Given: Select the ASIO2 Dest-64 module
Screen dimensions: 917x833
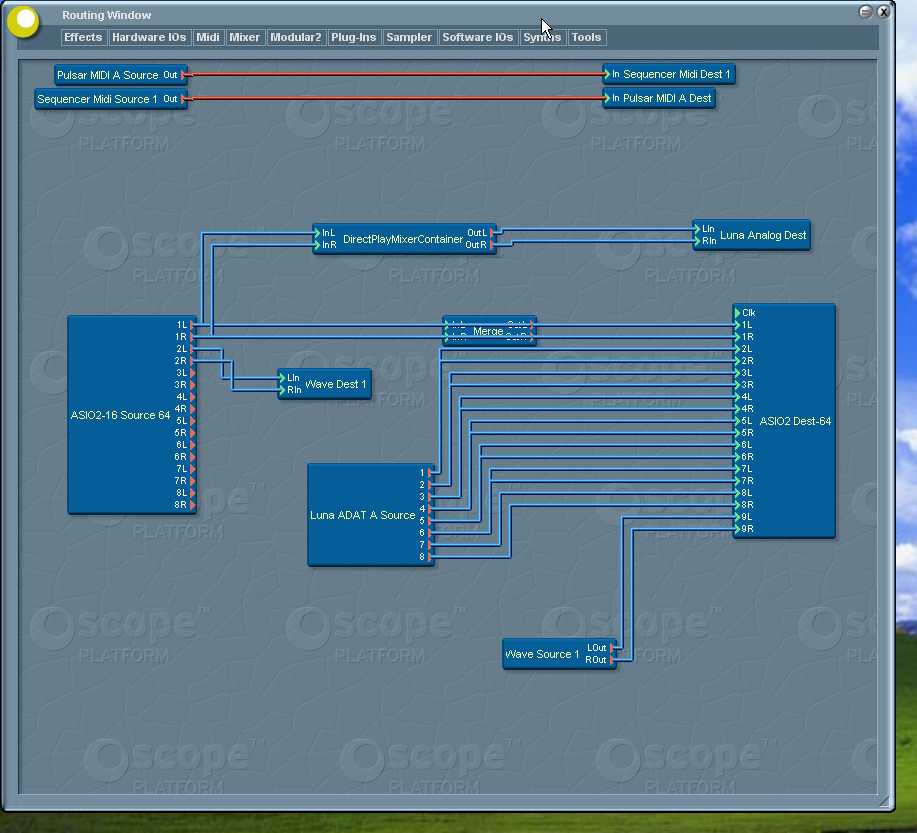Looking at the screenshot, I should (x=784, y=421).
